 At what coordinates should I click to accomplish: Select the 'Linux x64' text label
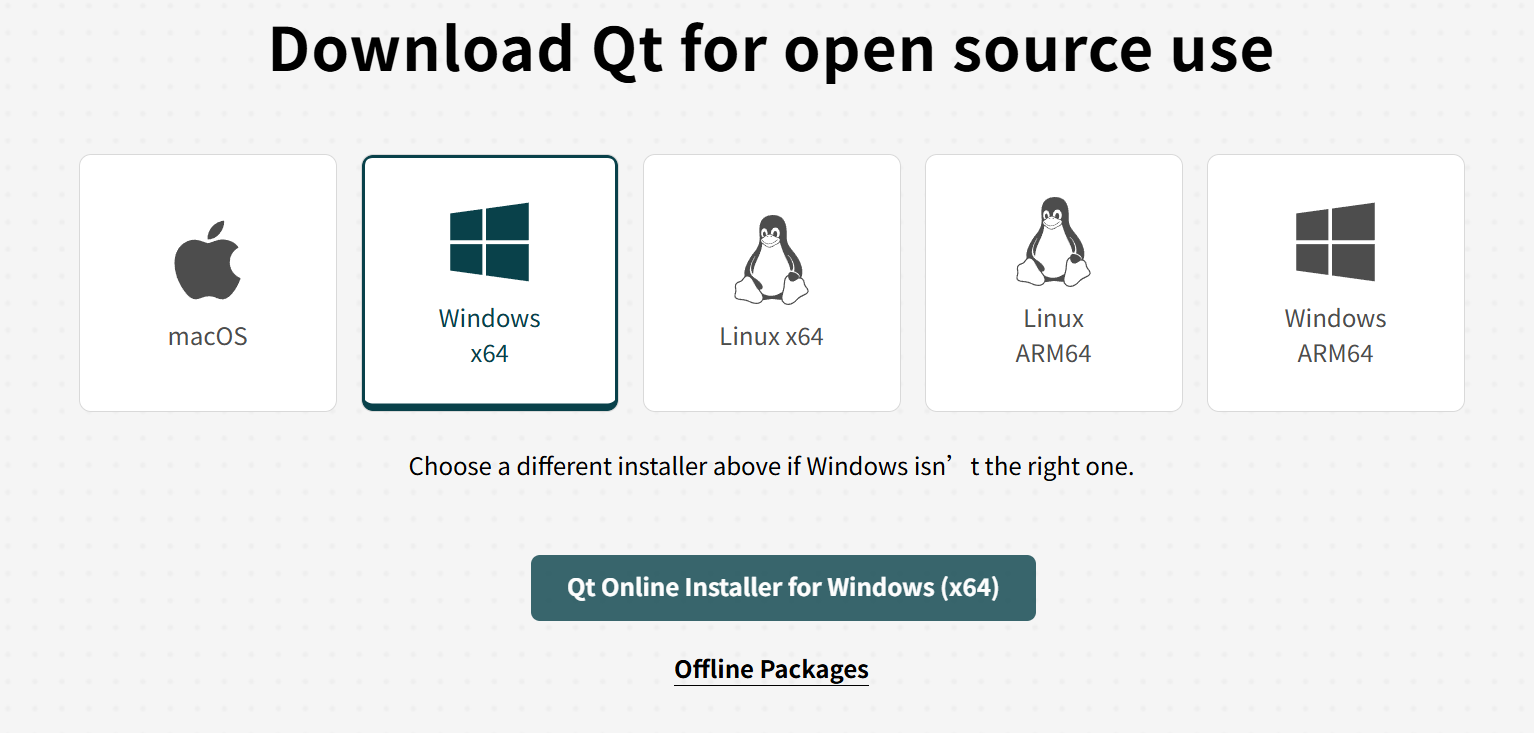click(x=772, y=336)
